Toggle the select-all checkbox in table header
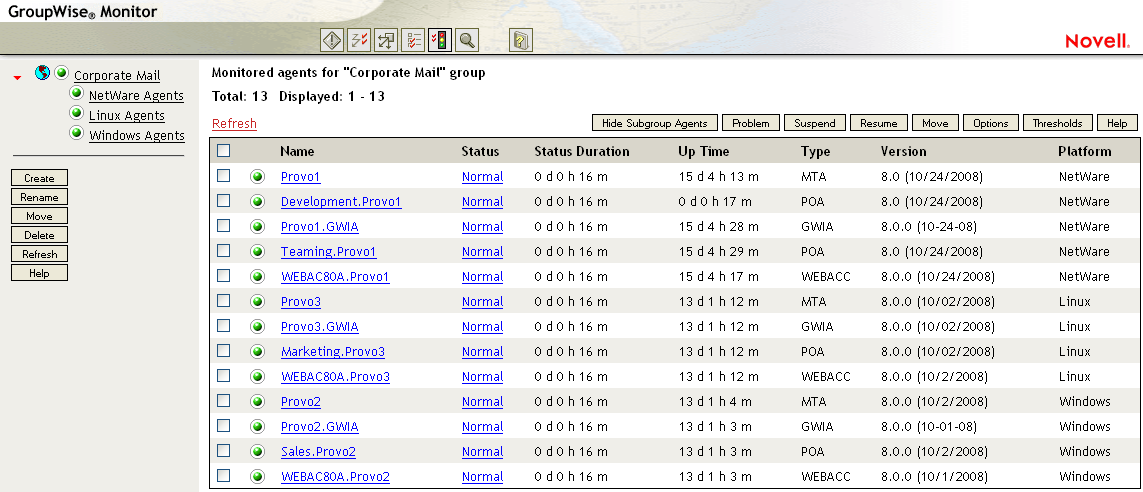This screenshot has width=1143, height=492. tap(224, 151)
